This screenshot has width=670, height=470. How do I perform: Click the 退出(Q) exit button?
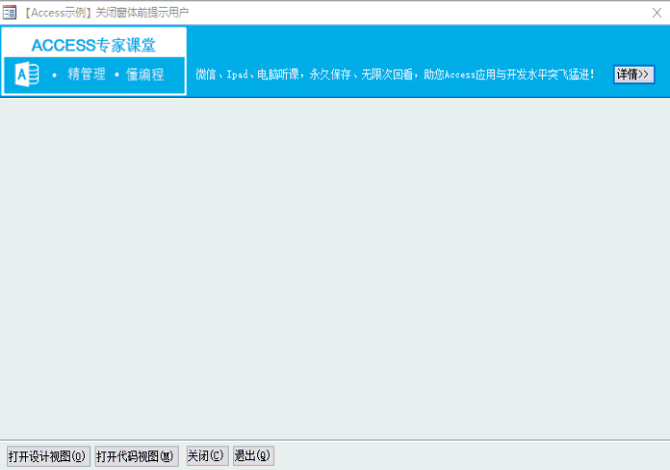(x=253, y=455)
